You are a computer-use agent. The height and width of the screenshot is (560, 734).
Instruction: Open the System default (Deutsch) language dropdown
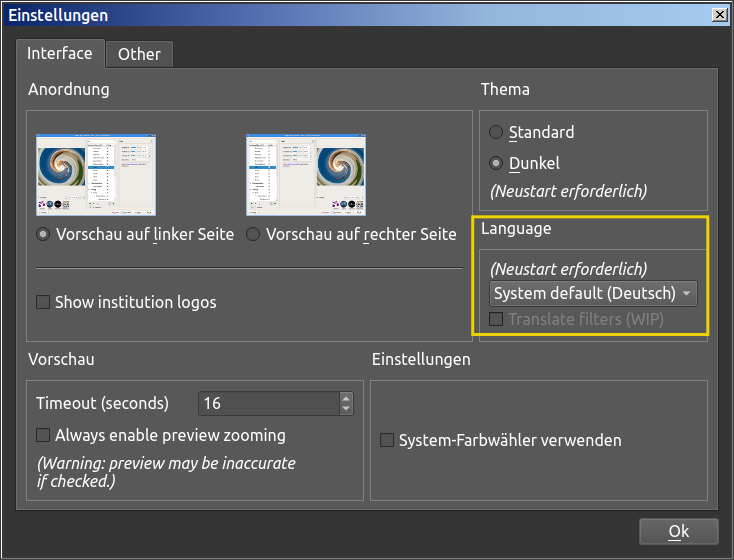[x=583, y=293]
